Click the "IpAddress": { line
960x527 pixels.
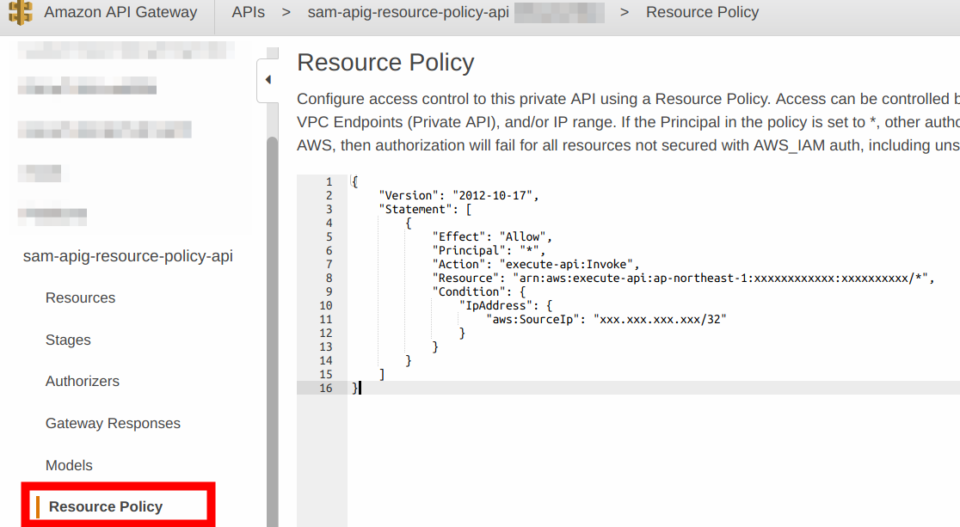click(506, 305)
